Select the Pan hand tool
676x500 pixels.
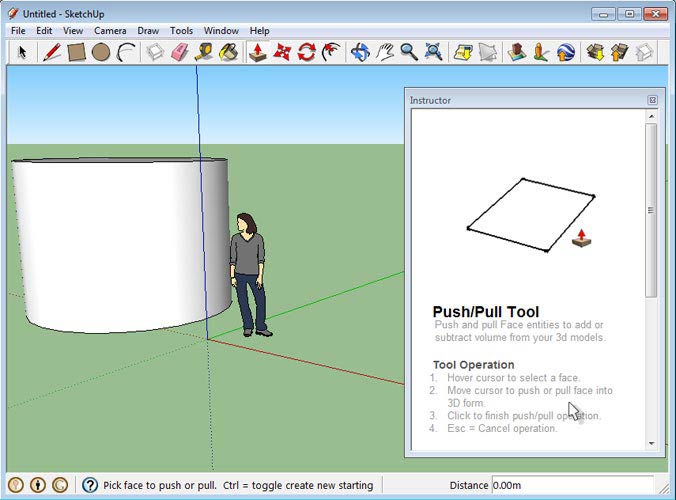(384, 51)
